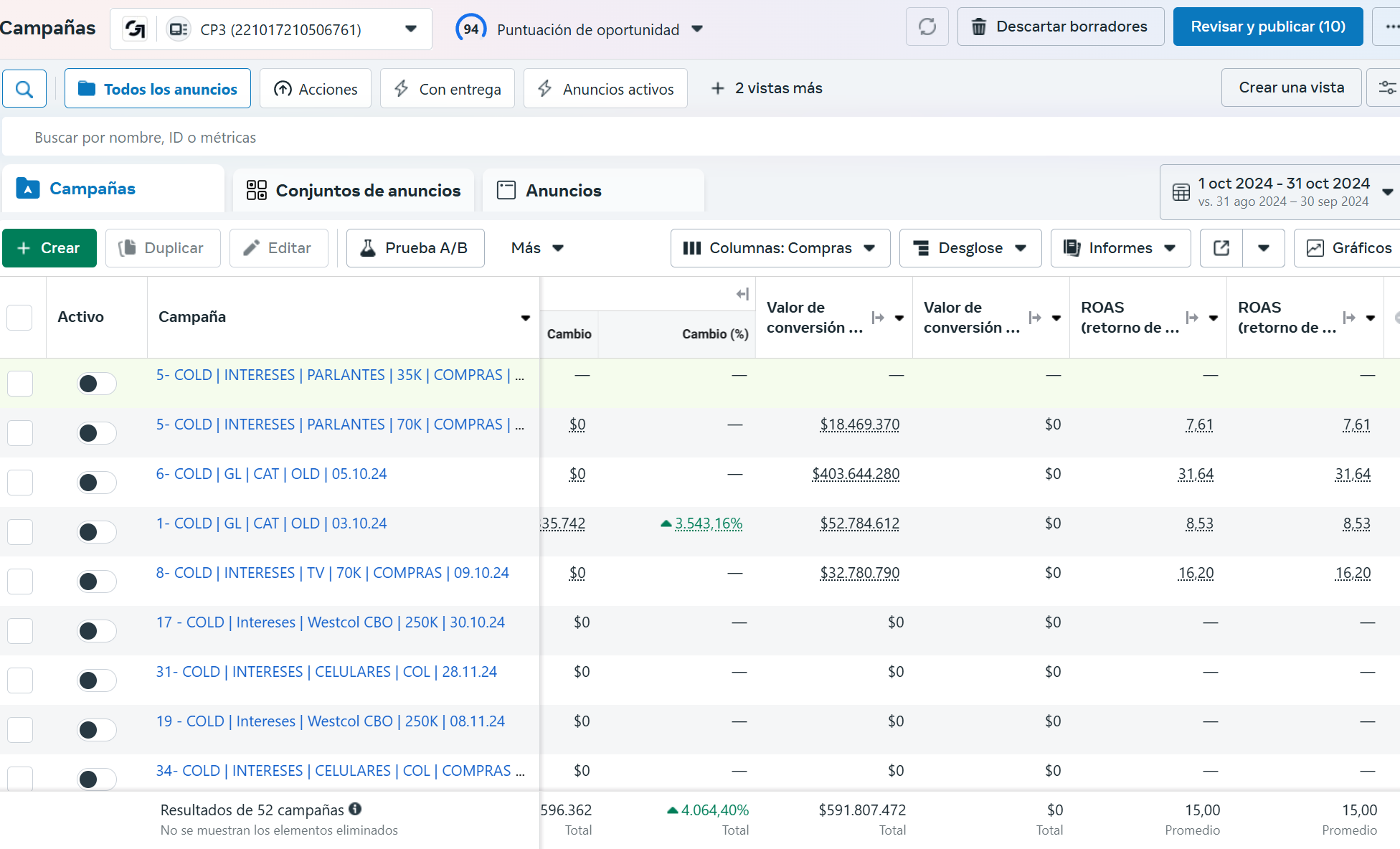
Task: Expand the Columnas: Compras dropdown
Action: tap(780, 248)
